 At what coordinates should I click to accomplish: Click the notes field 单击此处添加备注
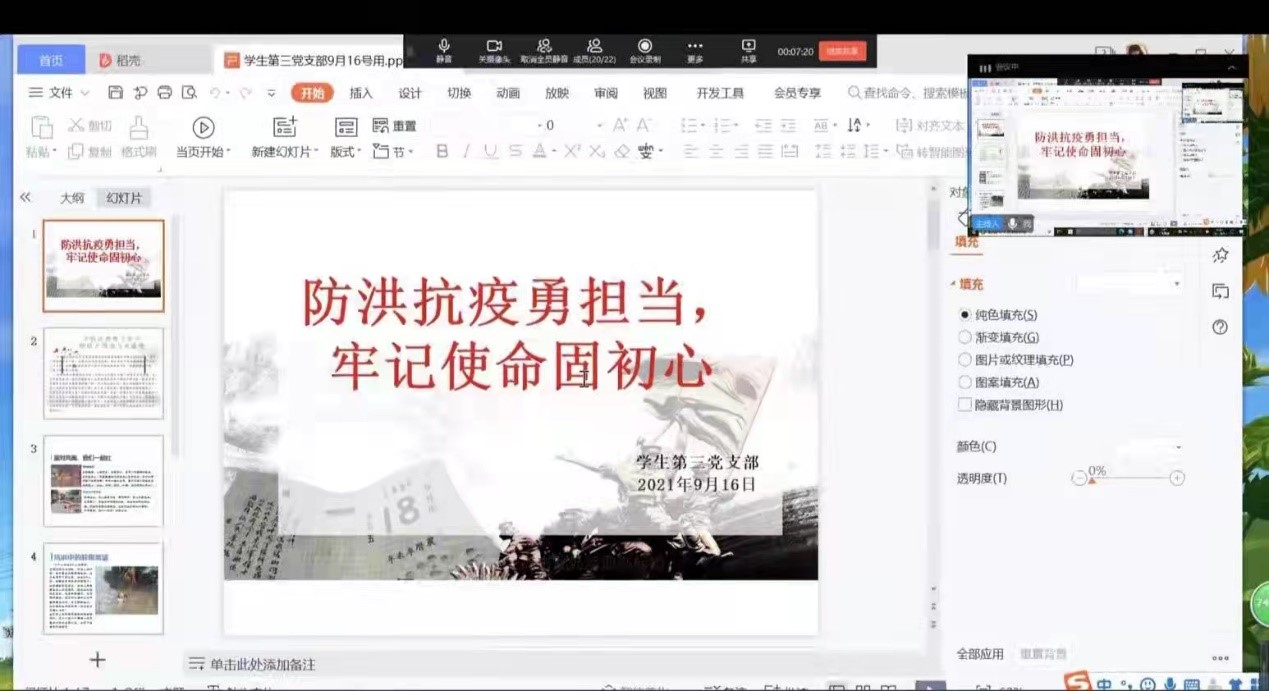click(262, 664)
